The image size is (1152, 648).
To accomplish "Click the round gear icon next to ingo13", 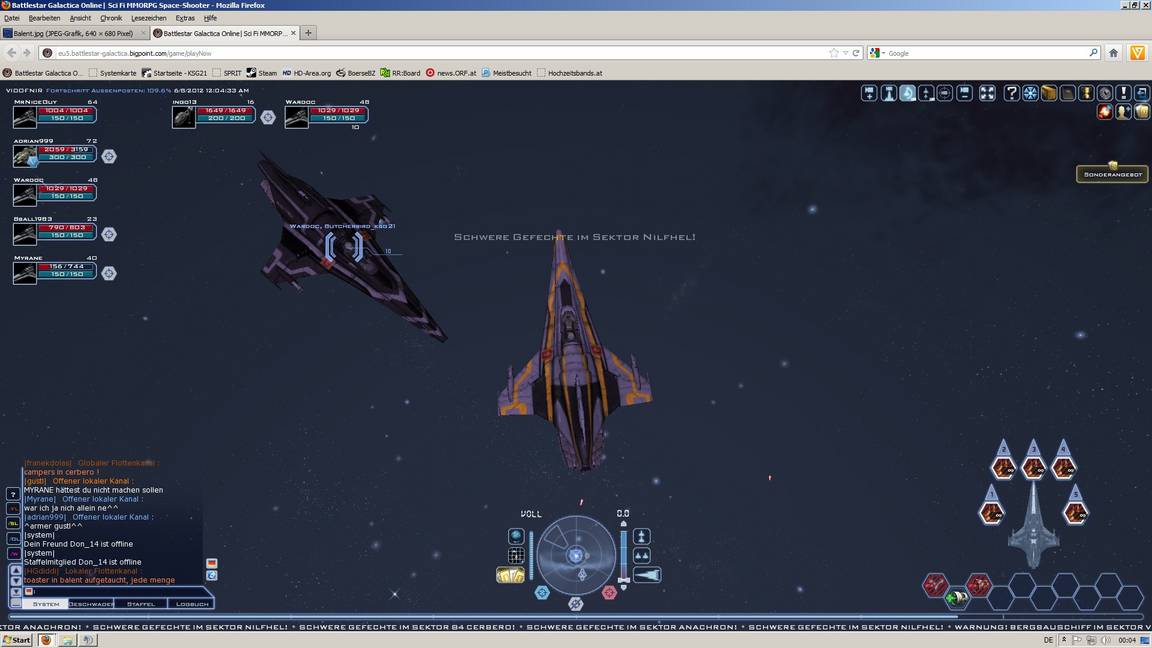I will click(267, 117).
